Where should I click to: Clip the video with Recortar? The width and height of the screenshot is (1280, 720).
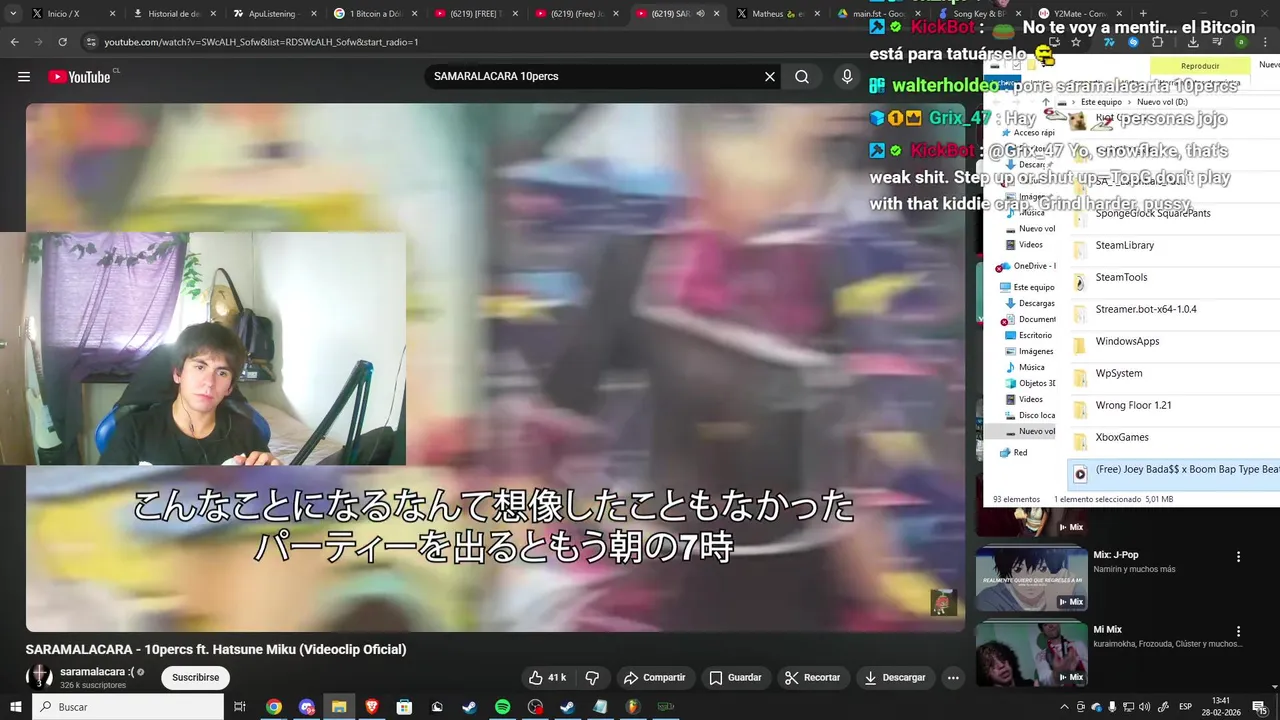(x=813, y=677)
